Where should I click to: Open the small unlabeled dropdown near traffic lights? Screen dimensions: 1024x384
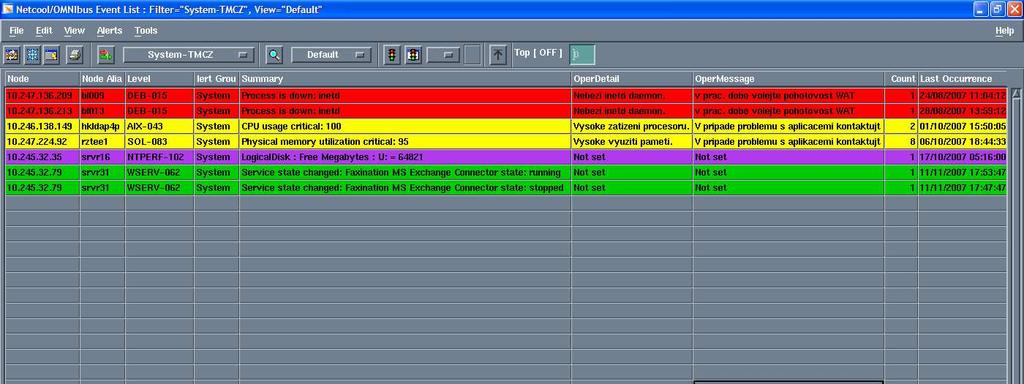pyautogui.click(x=443, y=55)
